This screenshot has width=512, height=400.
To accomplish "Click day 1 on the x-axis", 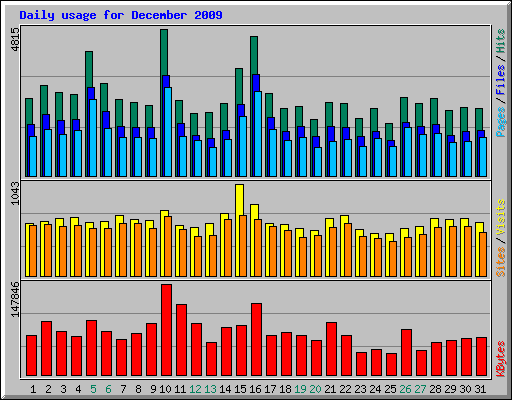I will click(x=33, y=389).
